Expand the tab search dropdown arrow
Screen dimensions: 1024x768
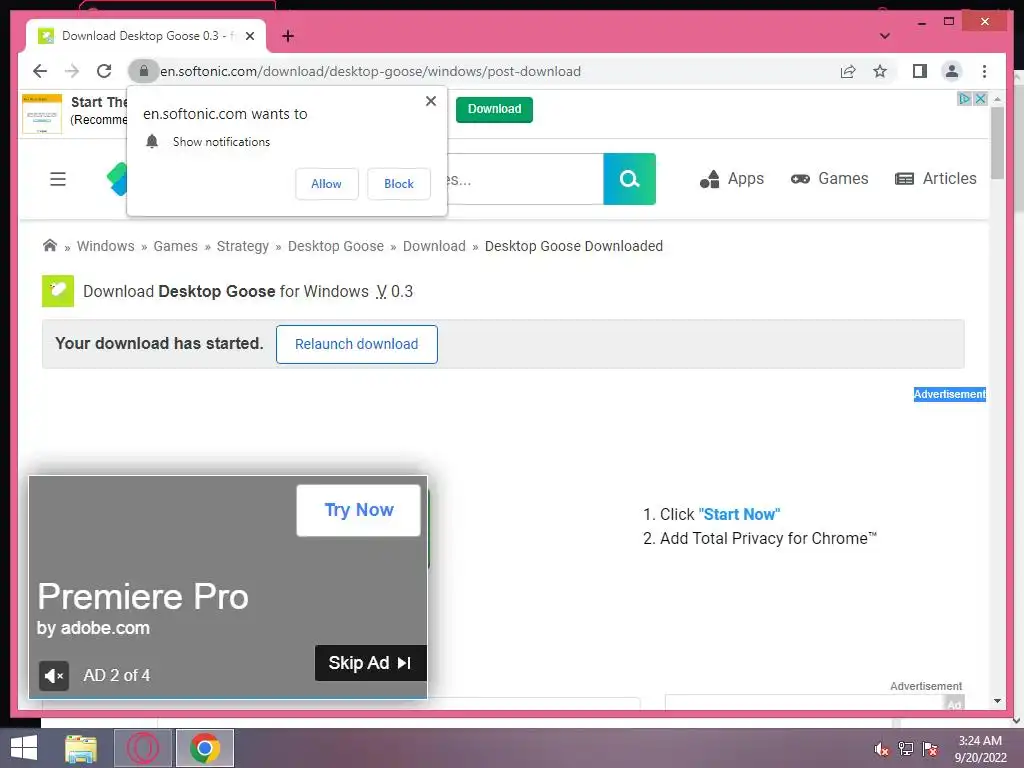pos(885,36)
